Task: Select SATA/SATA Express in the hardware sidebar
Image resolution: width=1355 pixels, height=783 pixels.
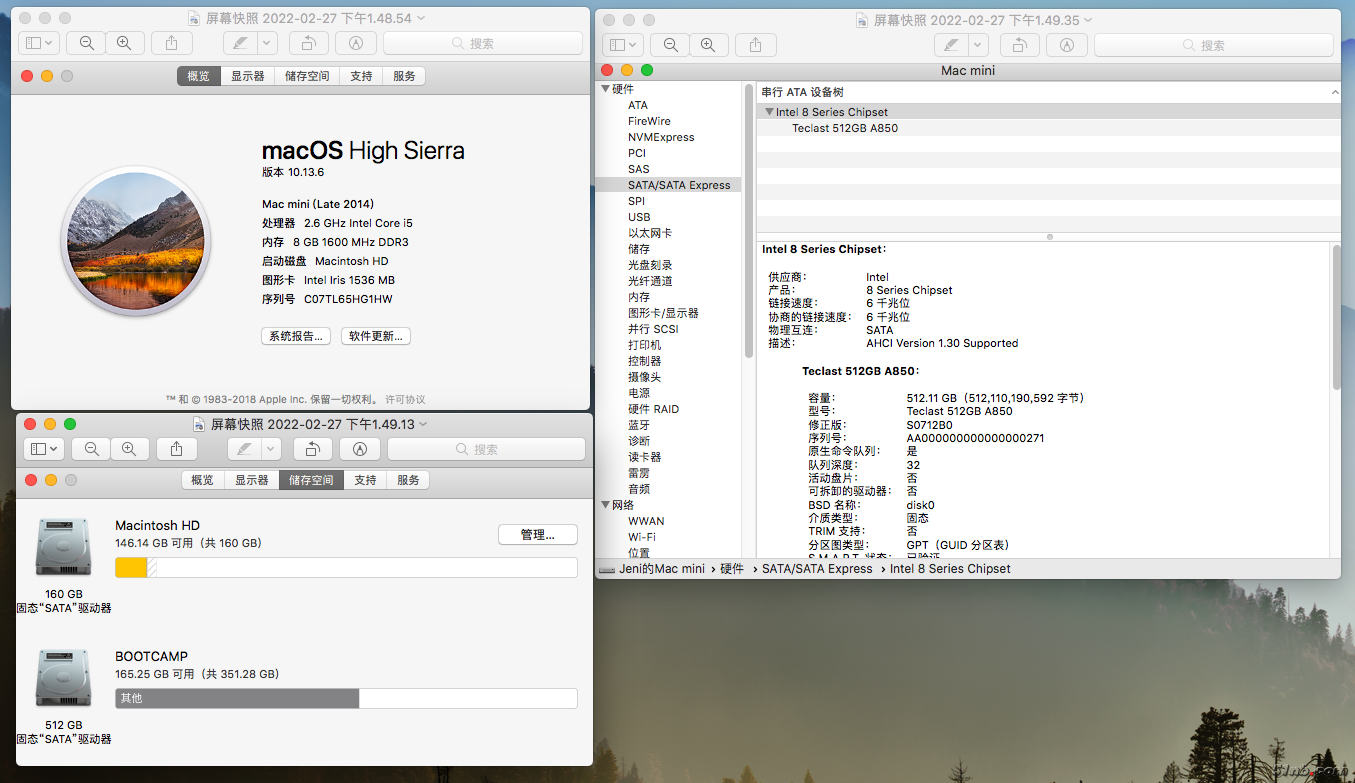Action: click(668, 185)
